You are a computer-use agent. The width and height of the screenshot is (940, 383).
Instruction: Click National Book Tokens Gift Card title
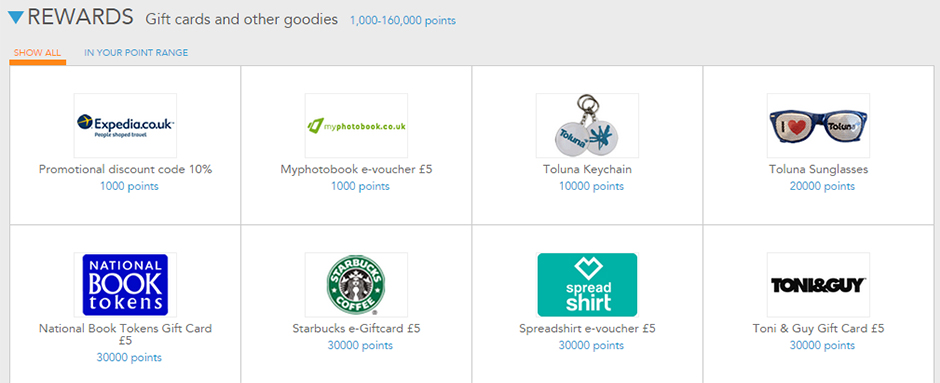[x=125, y=334]
